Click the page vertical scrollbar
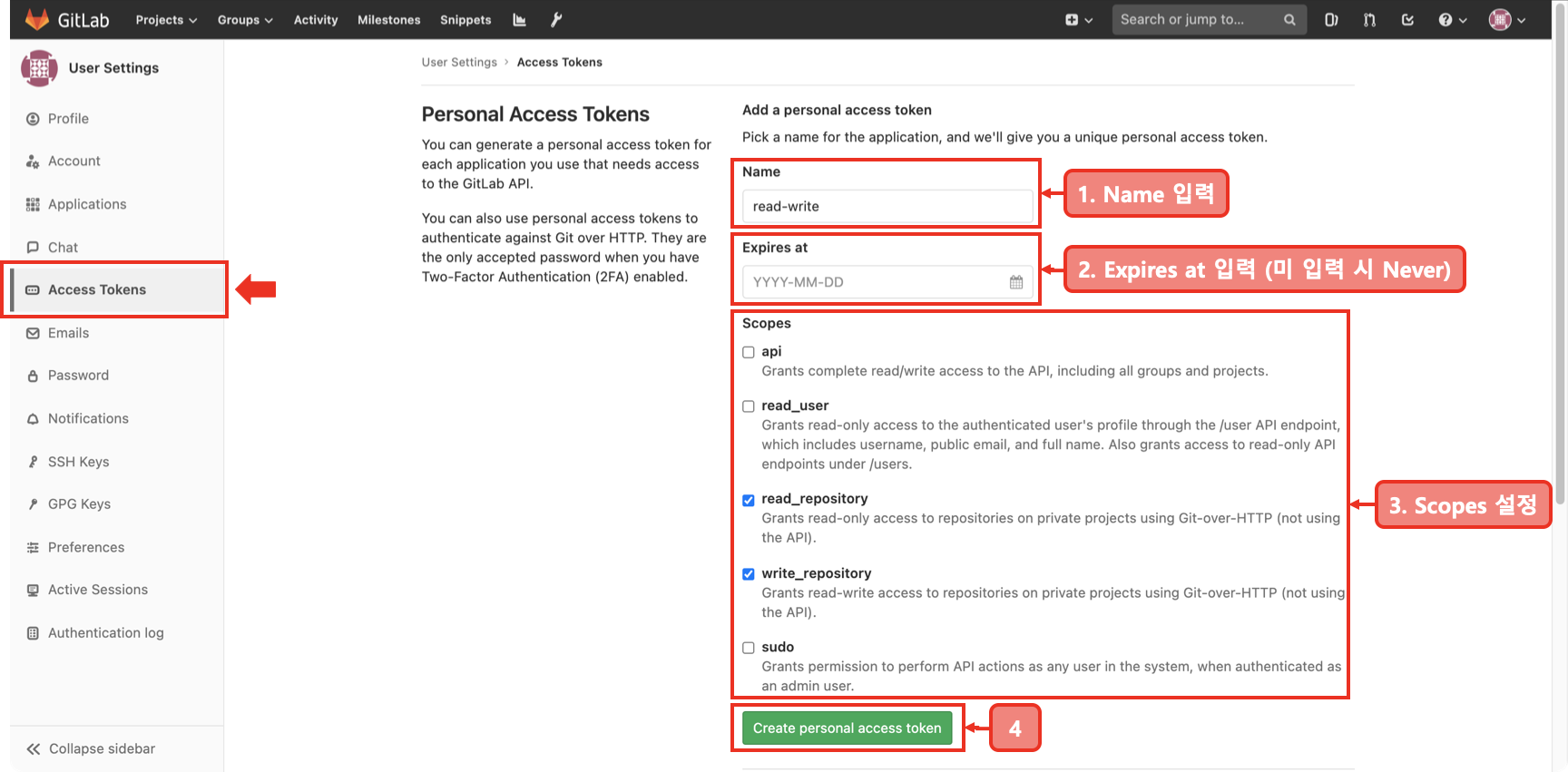 [x=1560, y=254]
